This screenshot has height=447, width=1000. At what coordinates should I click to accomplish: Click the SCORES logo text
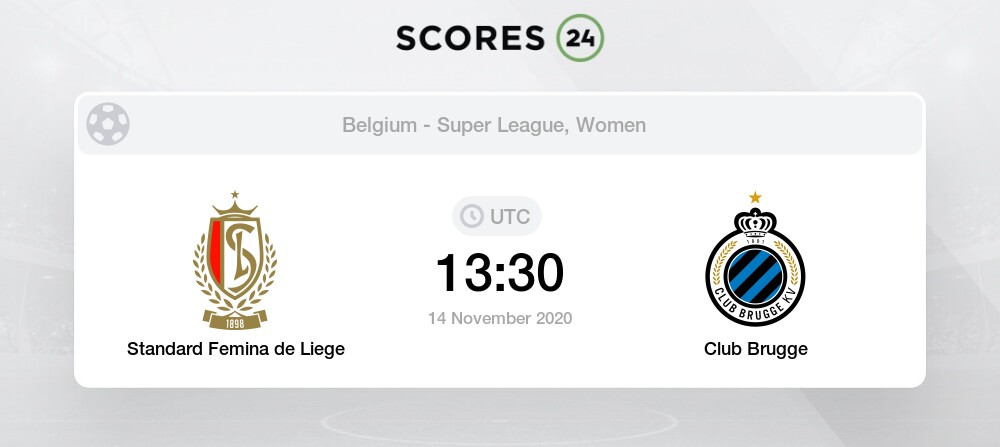pyautogui.click(x=472, y=38)
